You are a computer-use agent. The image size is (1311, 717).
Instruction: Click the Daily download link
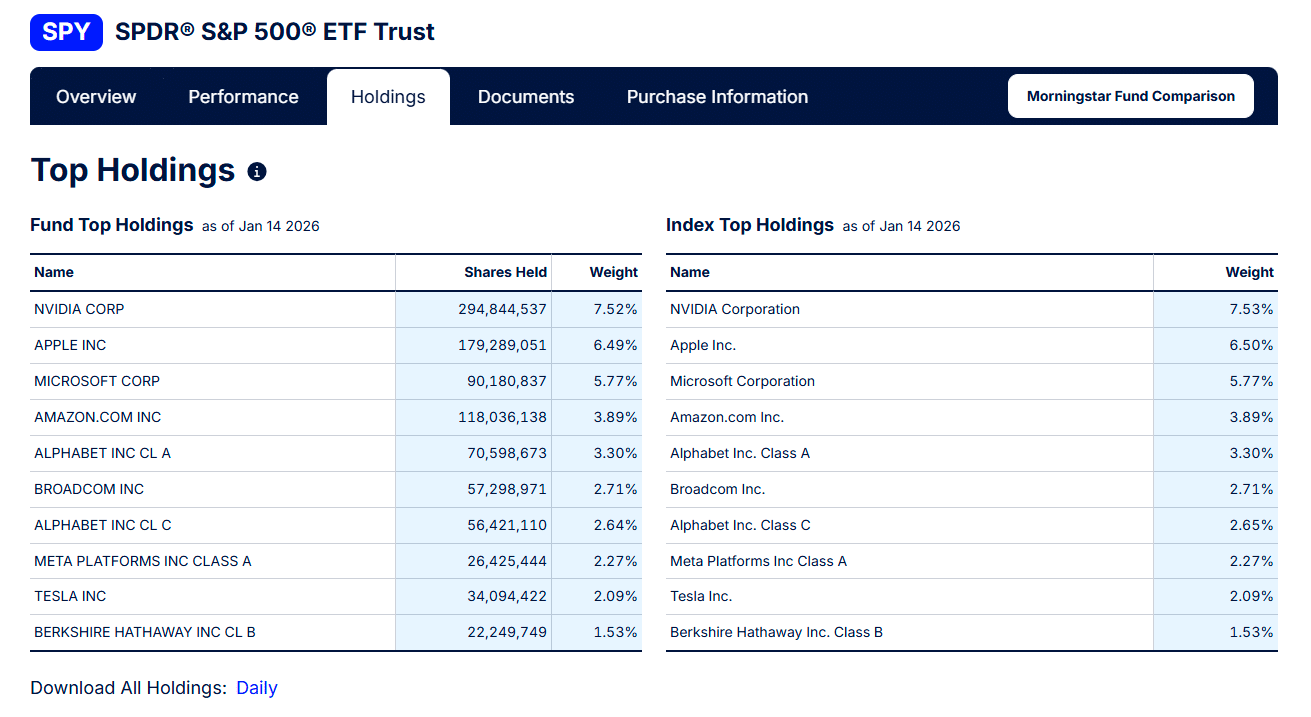(x=257, y=688)
